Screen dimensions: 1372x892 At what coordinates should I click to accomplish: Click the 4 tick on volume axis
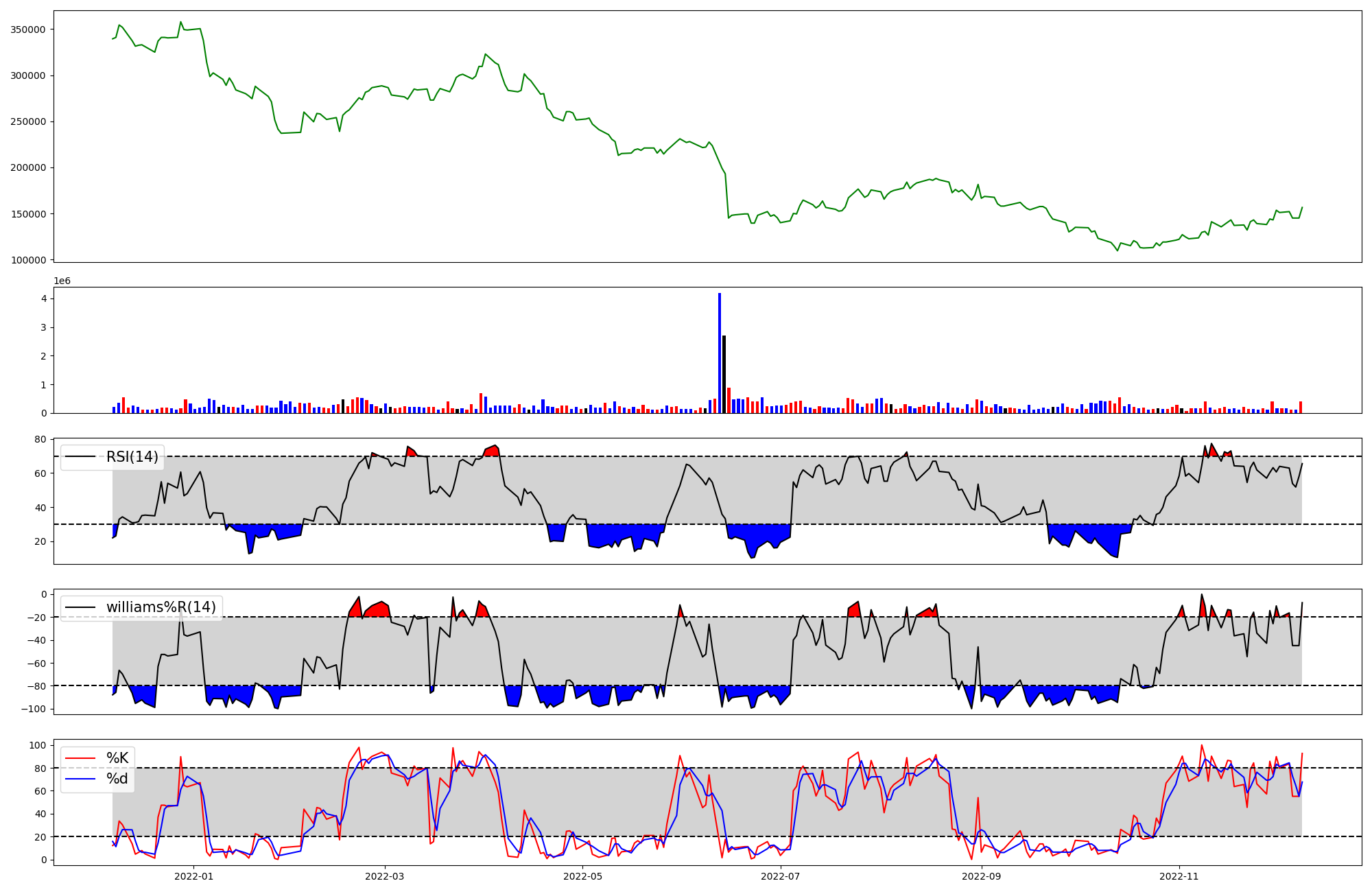44,298
